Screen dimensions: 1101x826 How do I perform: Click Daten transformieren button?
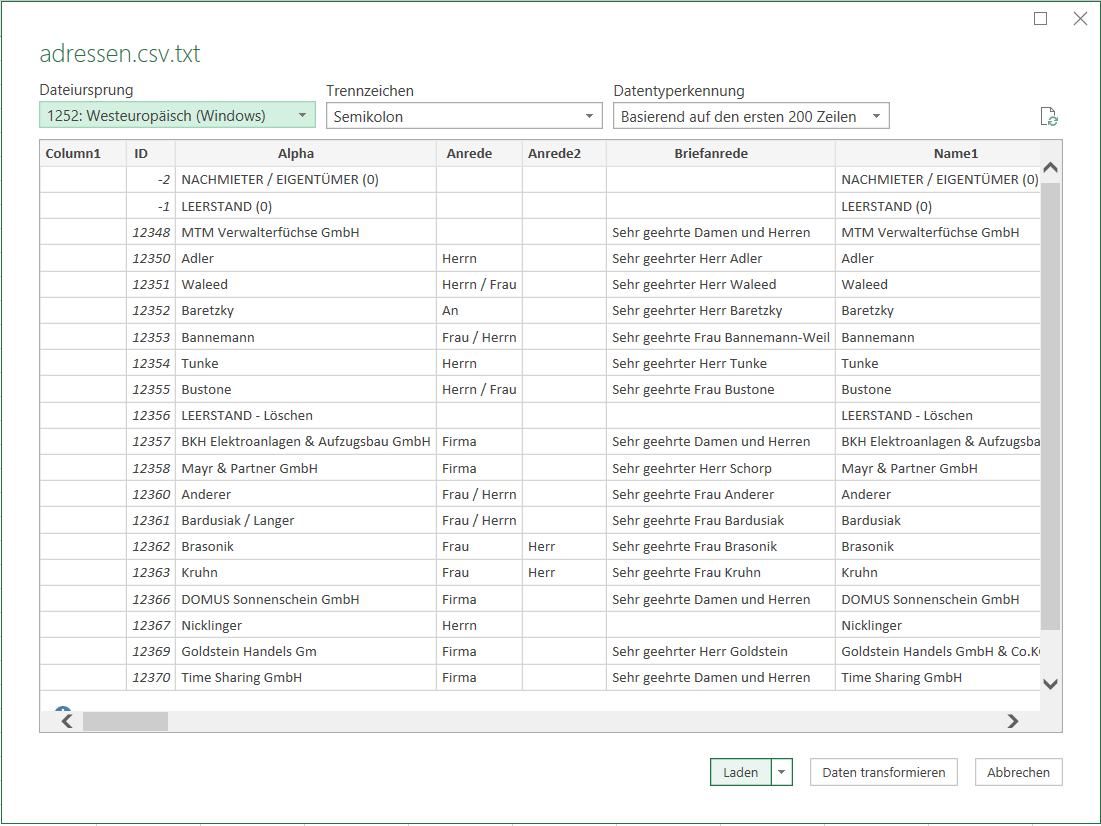pyautogui.click(x=883, y=772)
